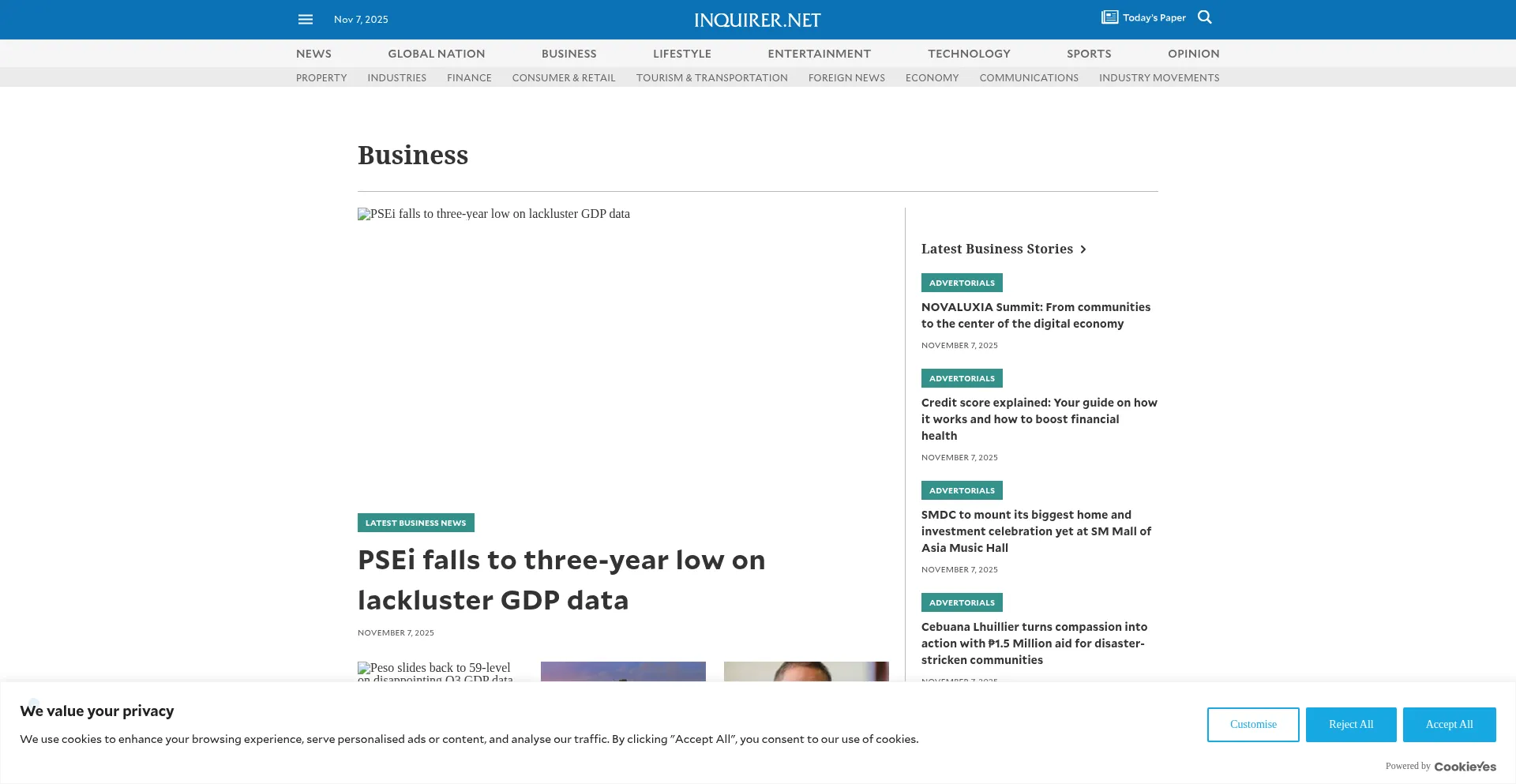Open Peso slides back story thumbnail
This screenshot has height=784, width=1516.
pos(439,671)
